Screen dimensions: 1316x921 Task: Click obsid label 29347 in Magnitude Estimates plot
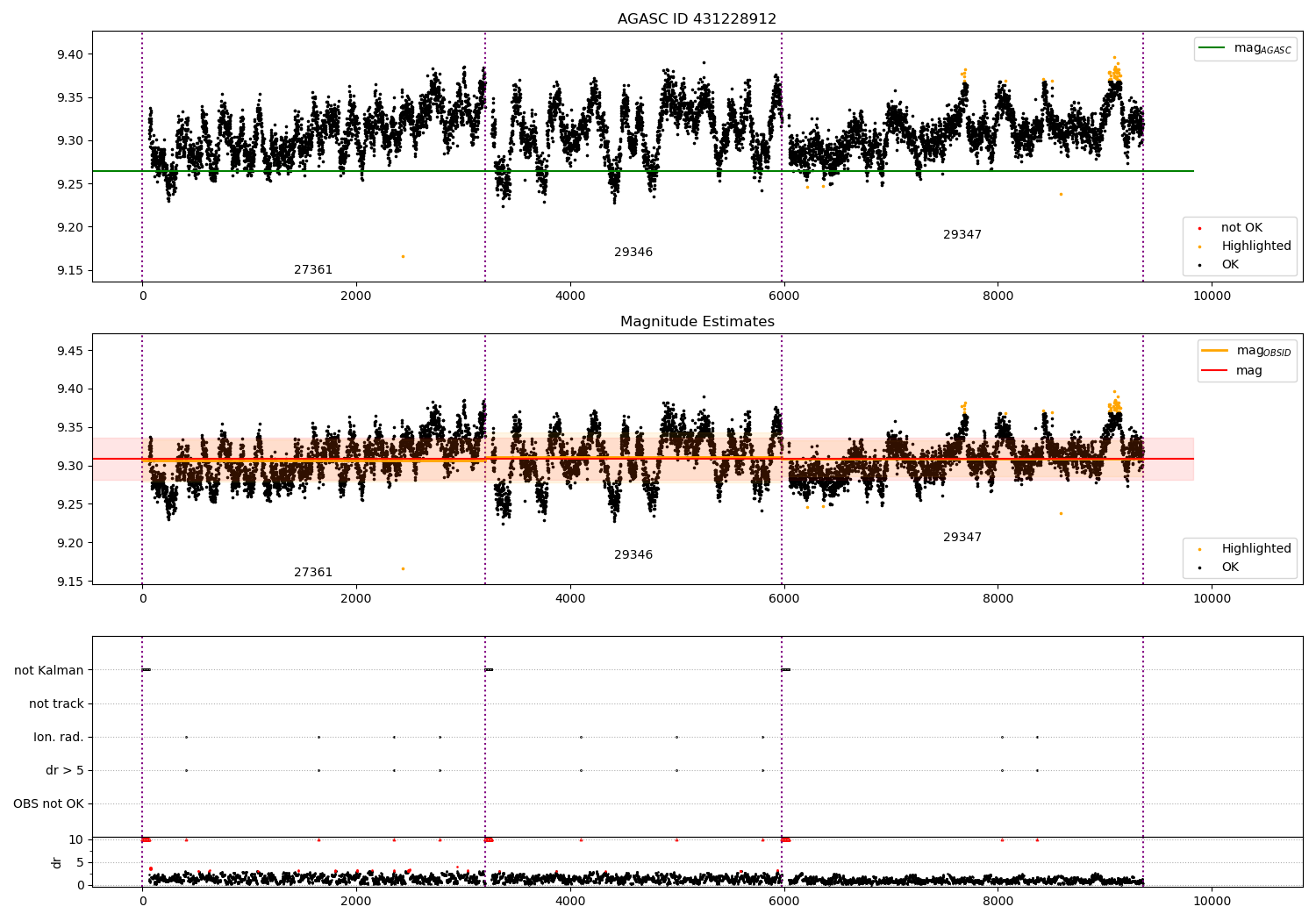click(962, 538)
